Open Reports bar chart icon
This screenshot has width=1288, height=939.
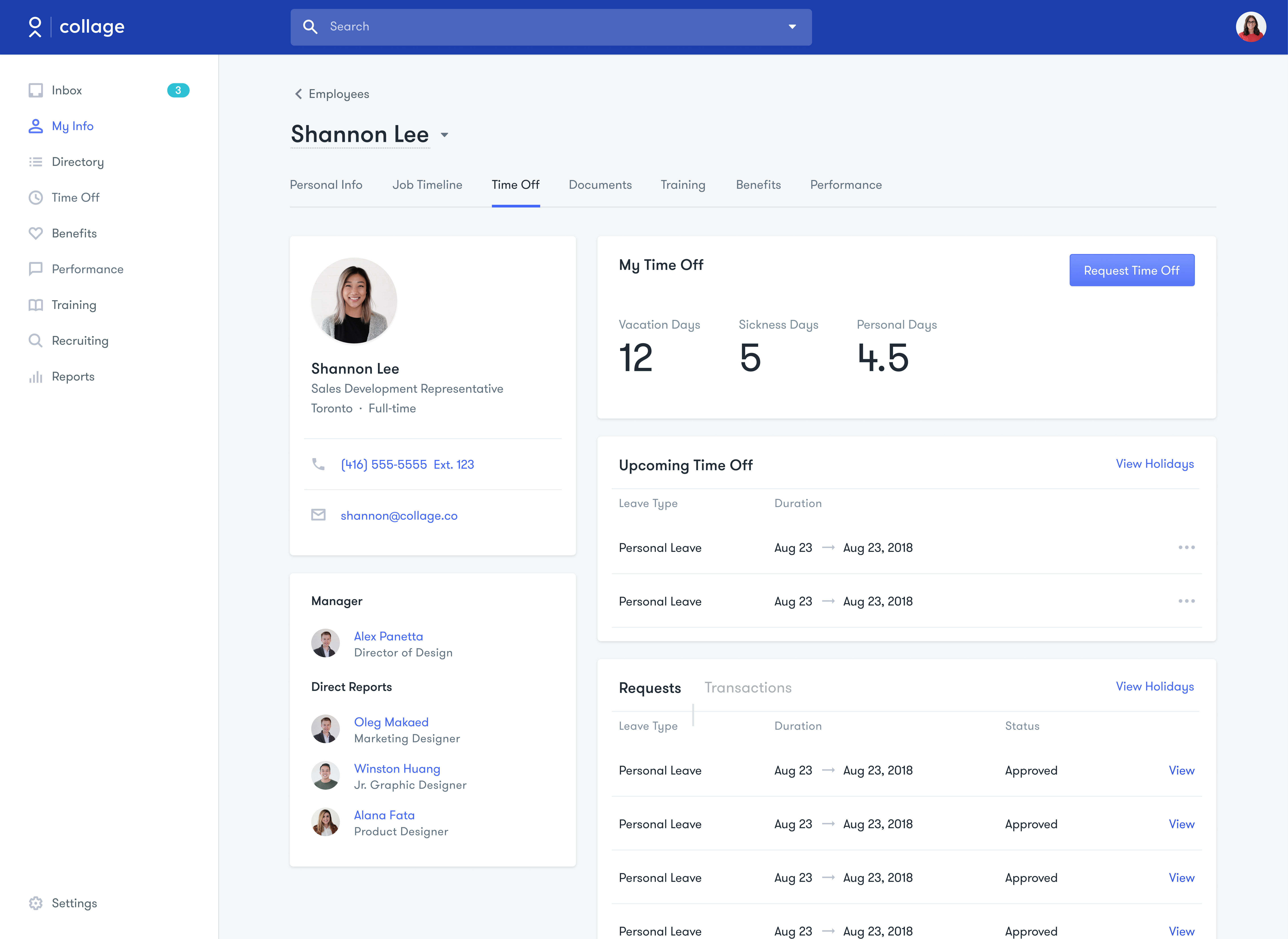[36, 377]
